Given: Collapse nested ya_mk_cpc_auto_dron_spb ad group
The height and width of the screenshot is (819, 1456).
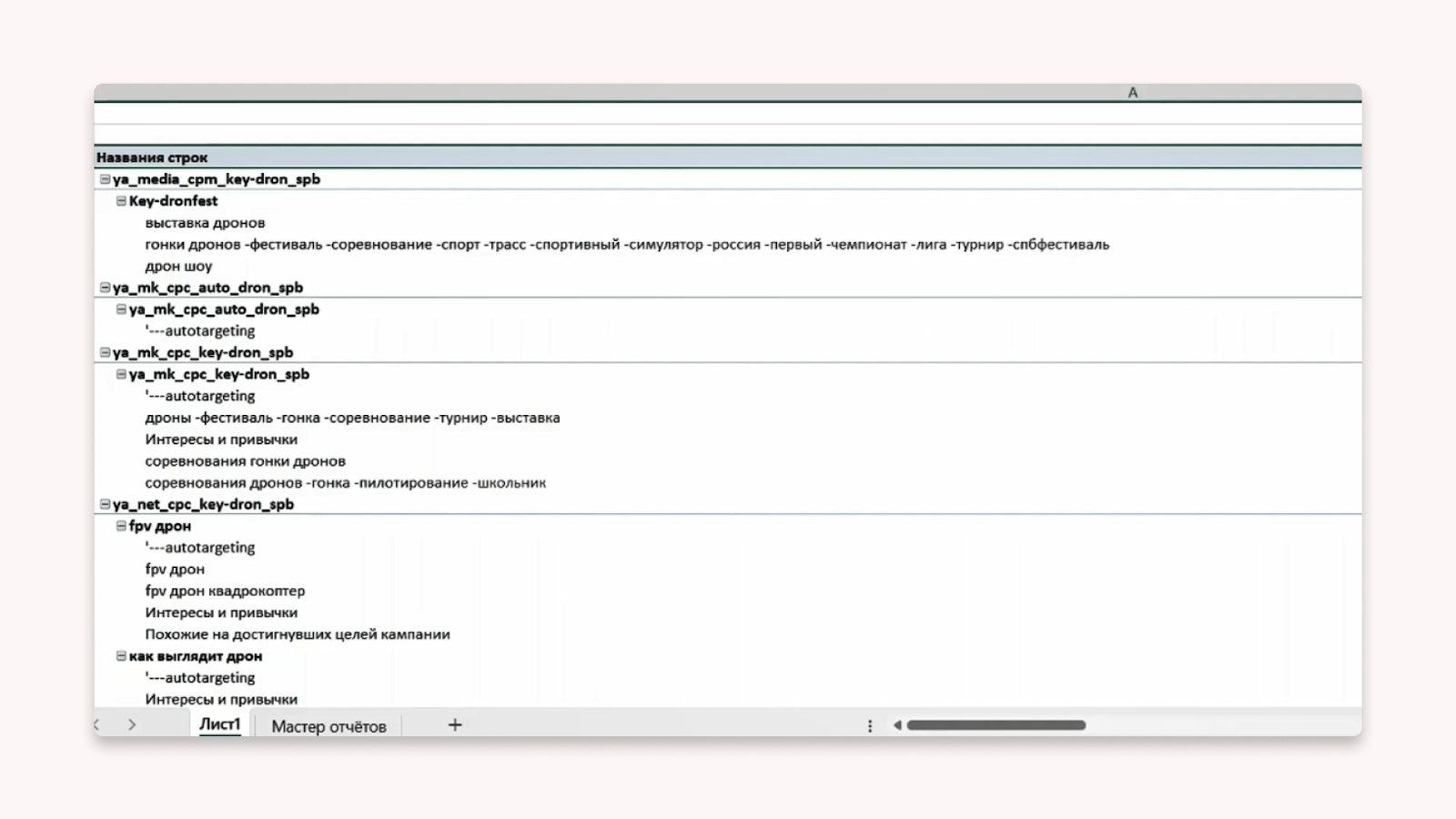Looking at the screenshot, I should (121, 309).
